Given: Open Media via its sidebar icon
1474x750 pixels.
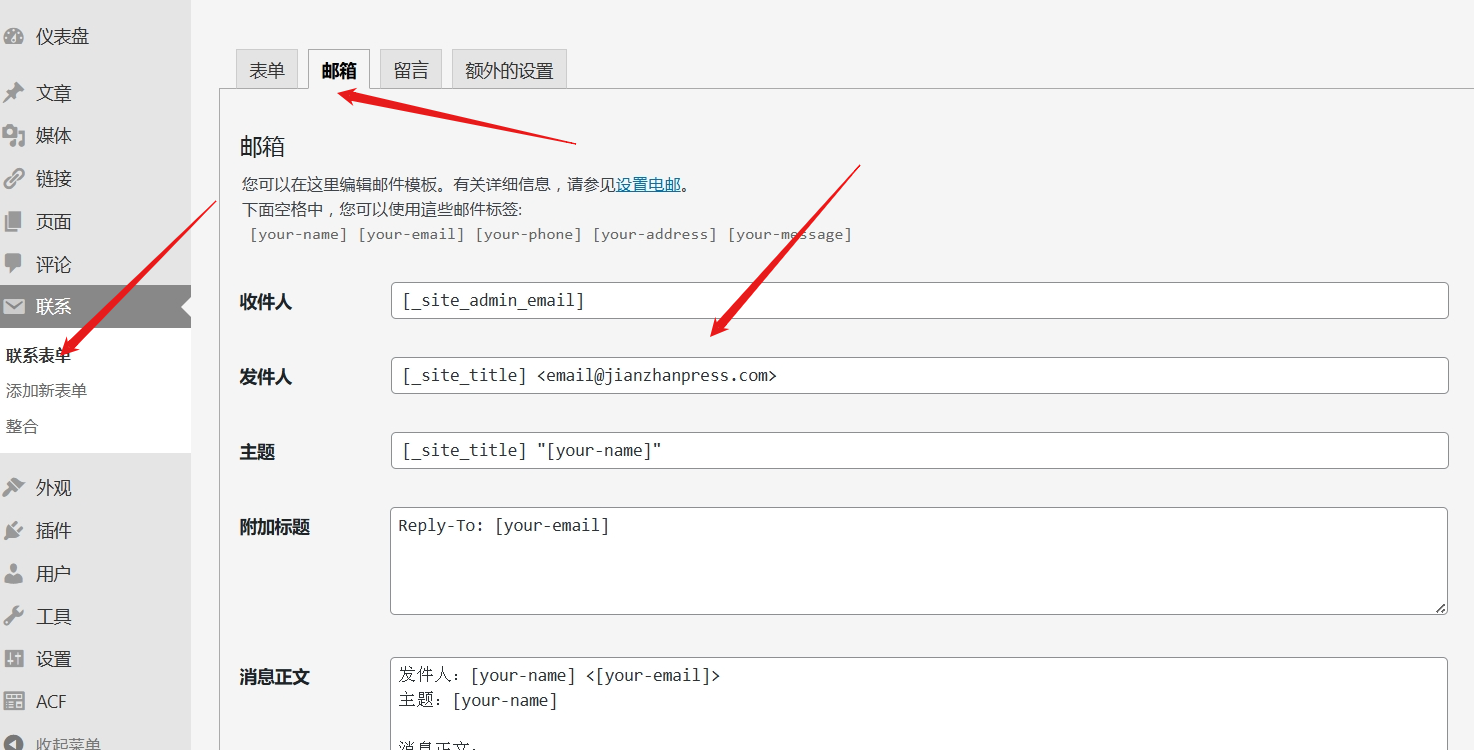Looking at the screenshot, I should pos(13,136).
